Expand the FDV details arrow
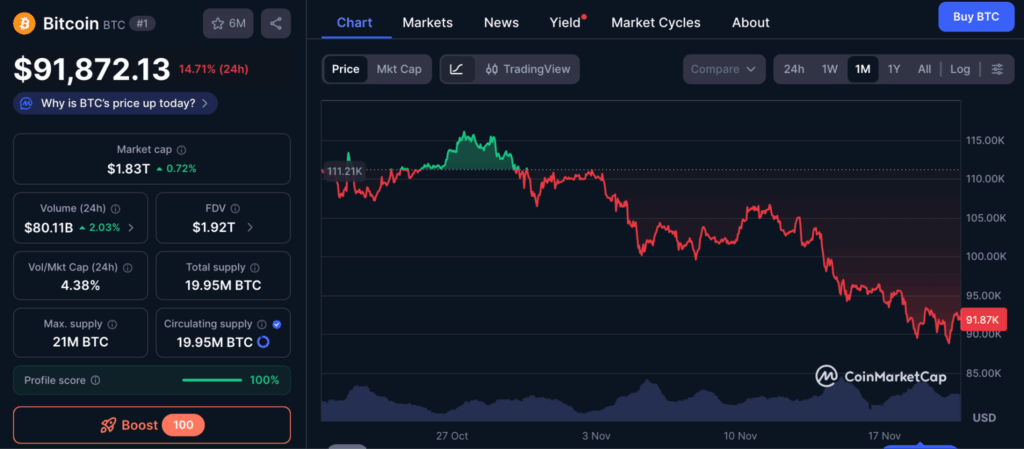This screenshot has height=449, width=1024. click(x=249, y=228)
